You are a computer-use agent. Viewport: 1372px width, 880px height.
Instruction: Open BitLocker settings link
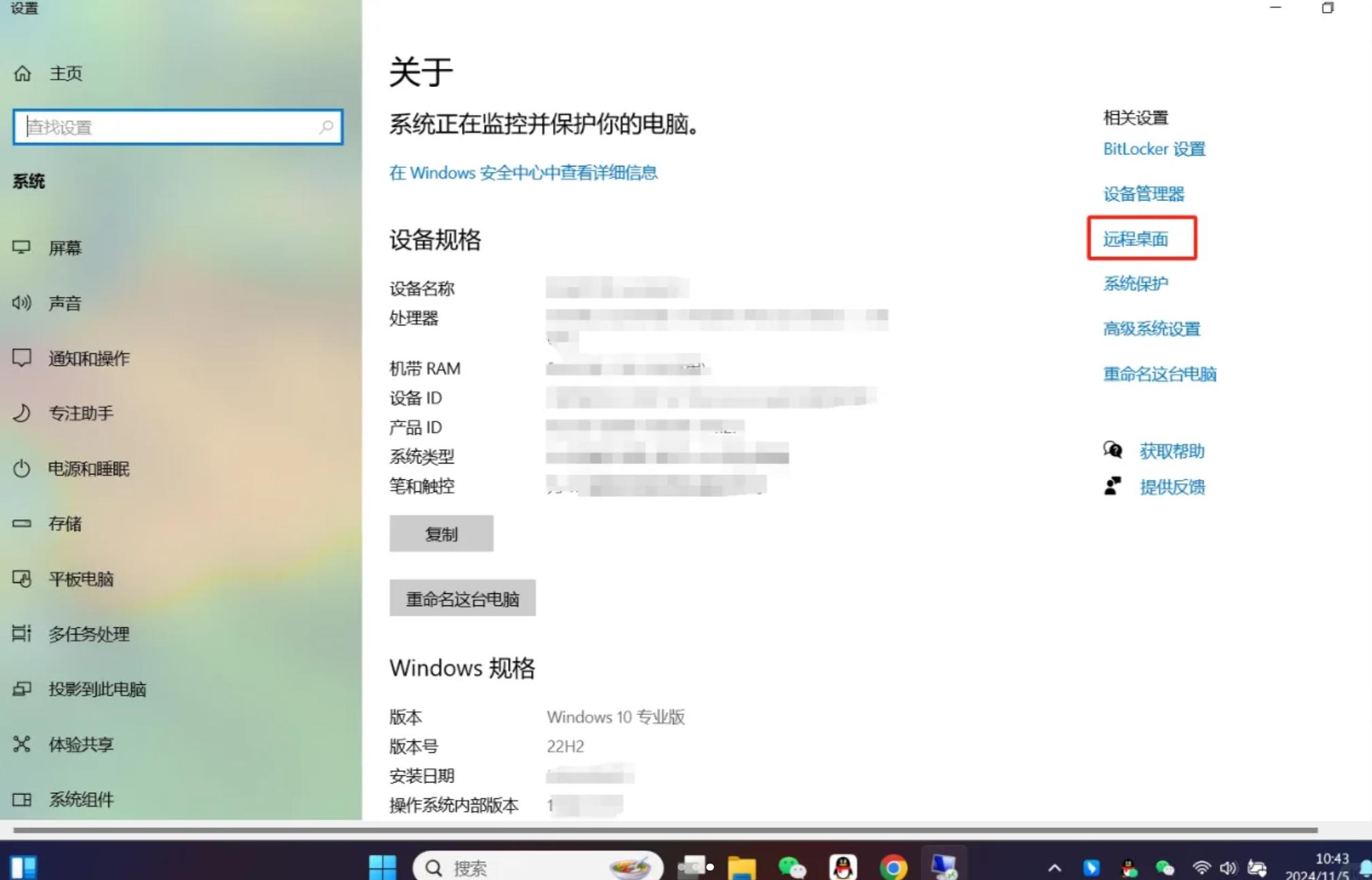click(x=1154, y=149)
